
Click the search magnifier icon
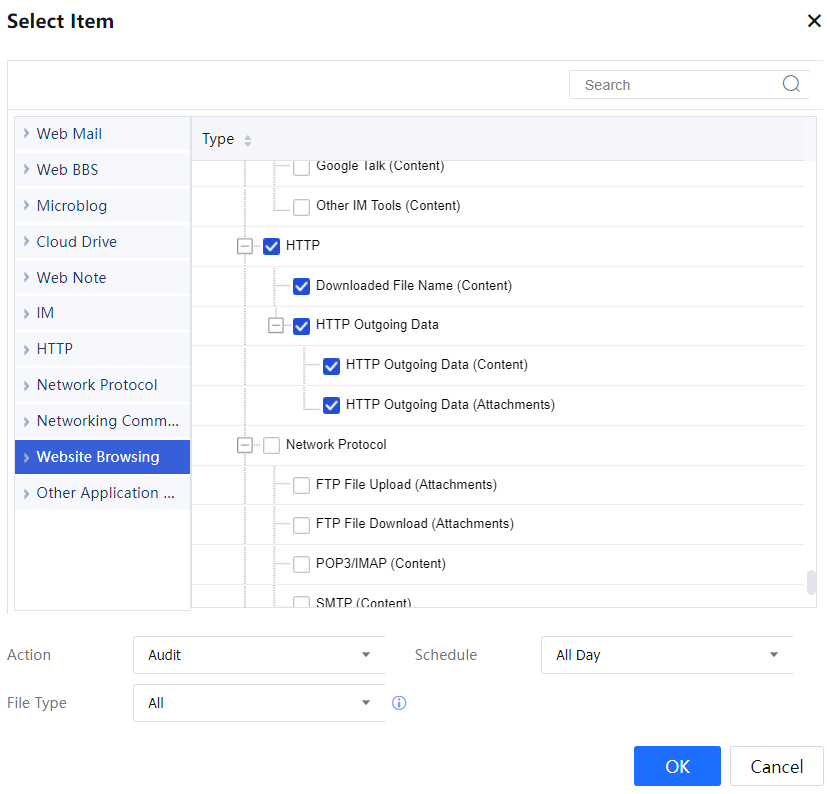tap(791, 85)
